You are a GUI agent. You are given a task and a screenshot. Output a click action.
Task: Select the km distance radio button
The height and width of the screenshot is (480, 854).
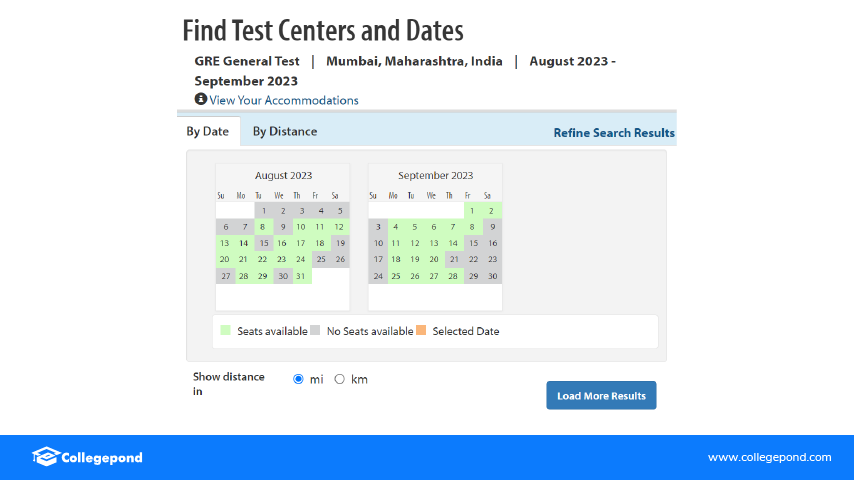340,379
